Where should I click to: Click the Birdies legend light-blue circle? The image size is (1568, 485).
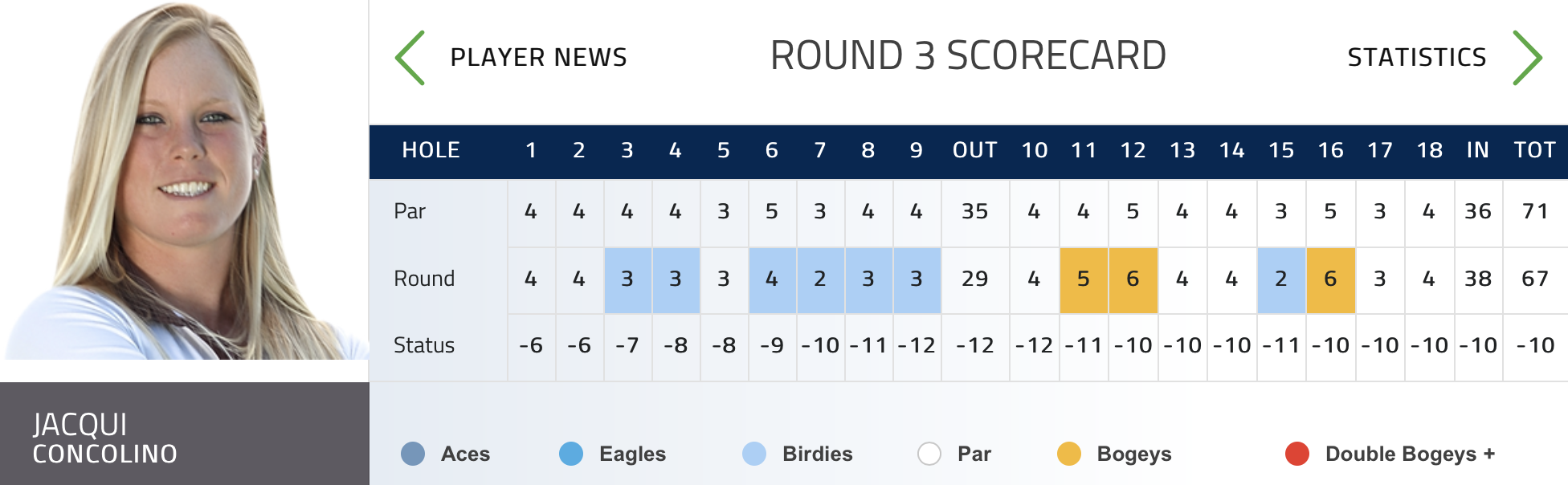(754, 454)
